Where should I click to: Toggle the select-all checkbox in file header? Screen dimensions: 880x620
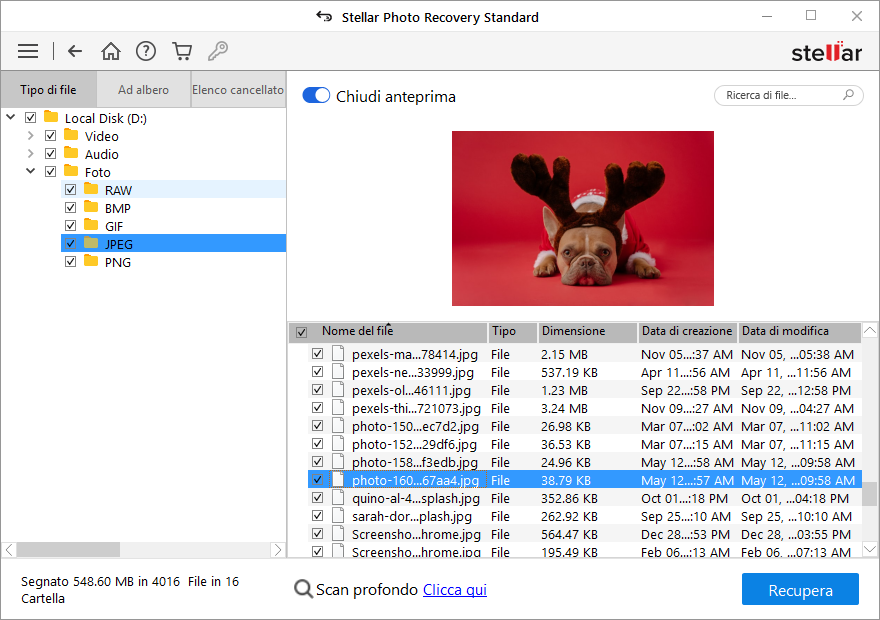[301, 332]
